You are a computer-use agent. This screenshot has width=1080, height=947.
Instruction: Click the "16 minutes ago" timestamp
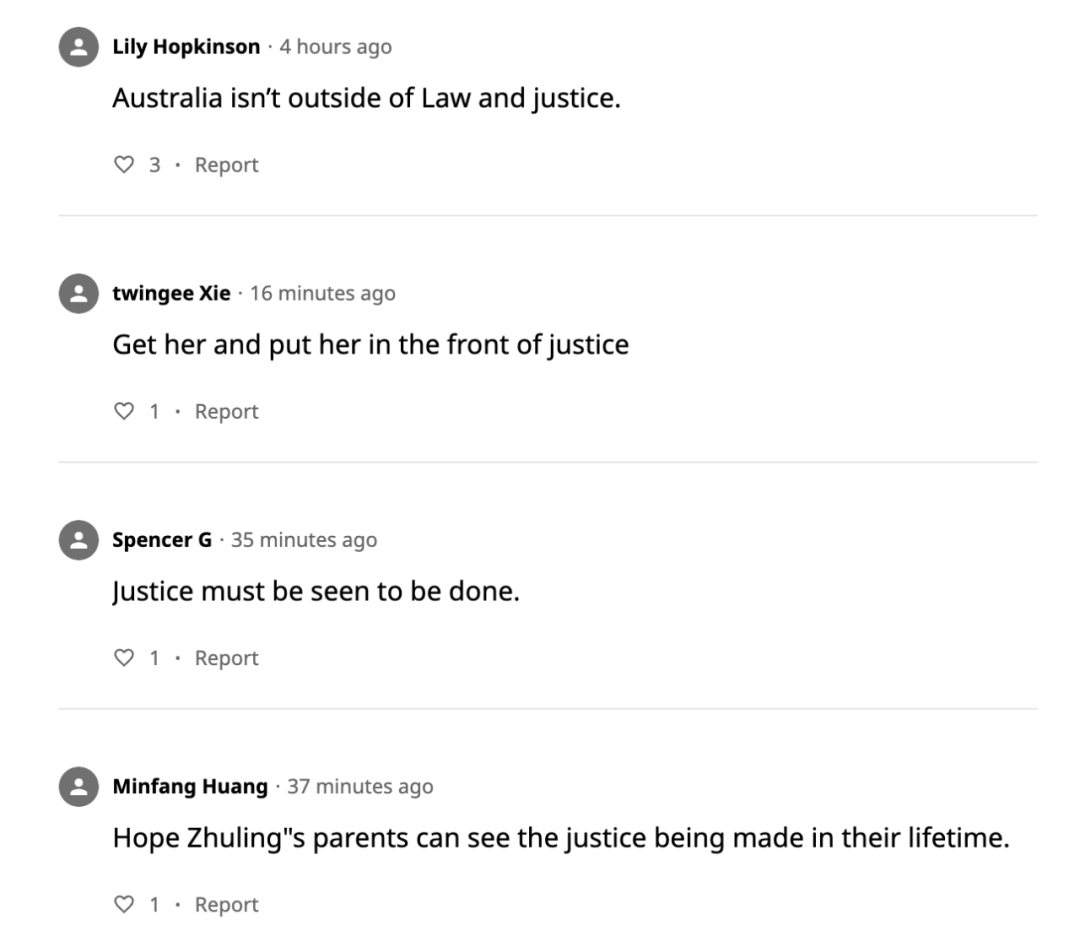[323, 294]
